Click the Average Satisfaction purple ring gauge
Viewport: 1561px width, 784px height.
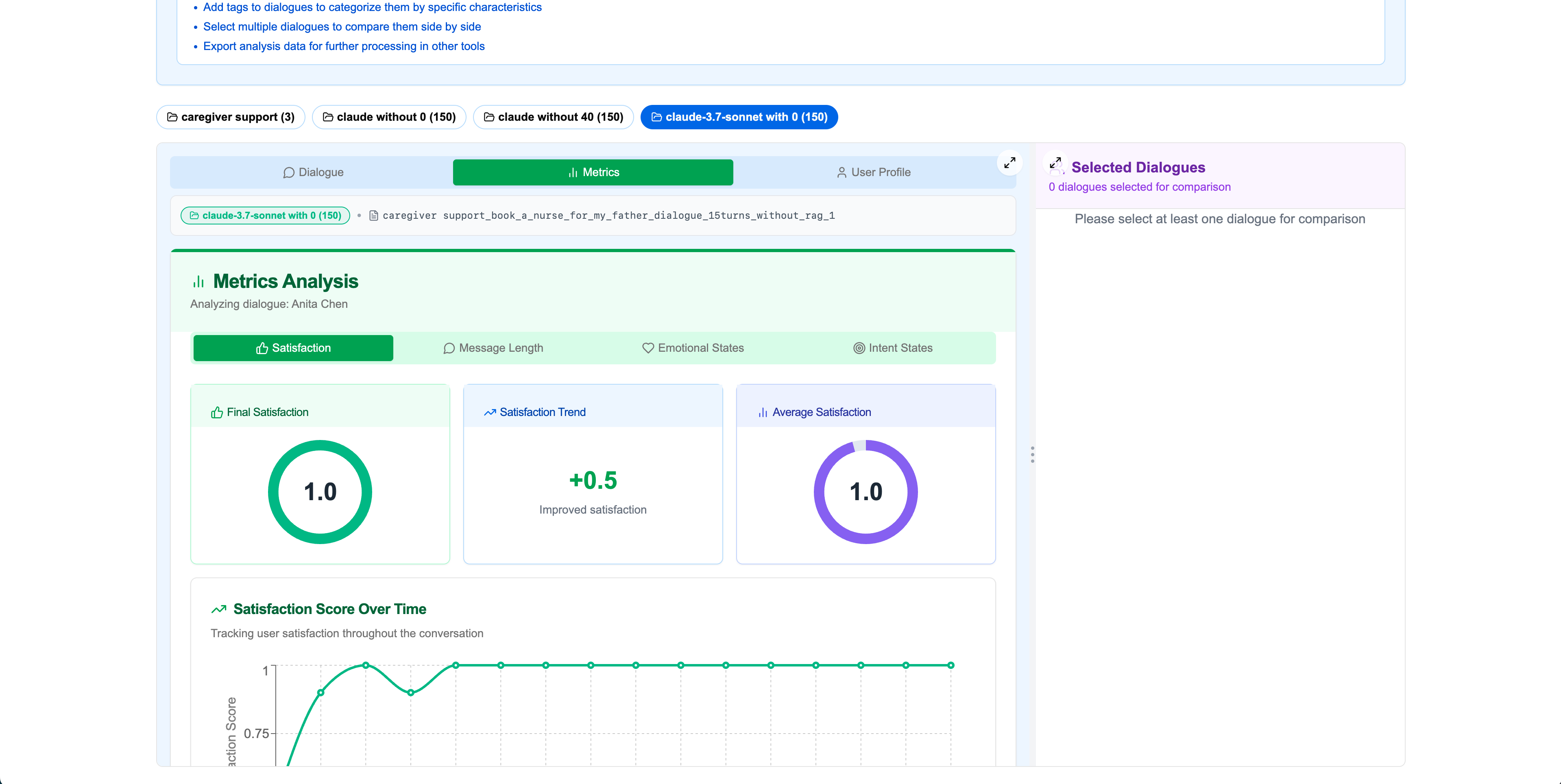coord(866,491)
